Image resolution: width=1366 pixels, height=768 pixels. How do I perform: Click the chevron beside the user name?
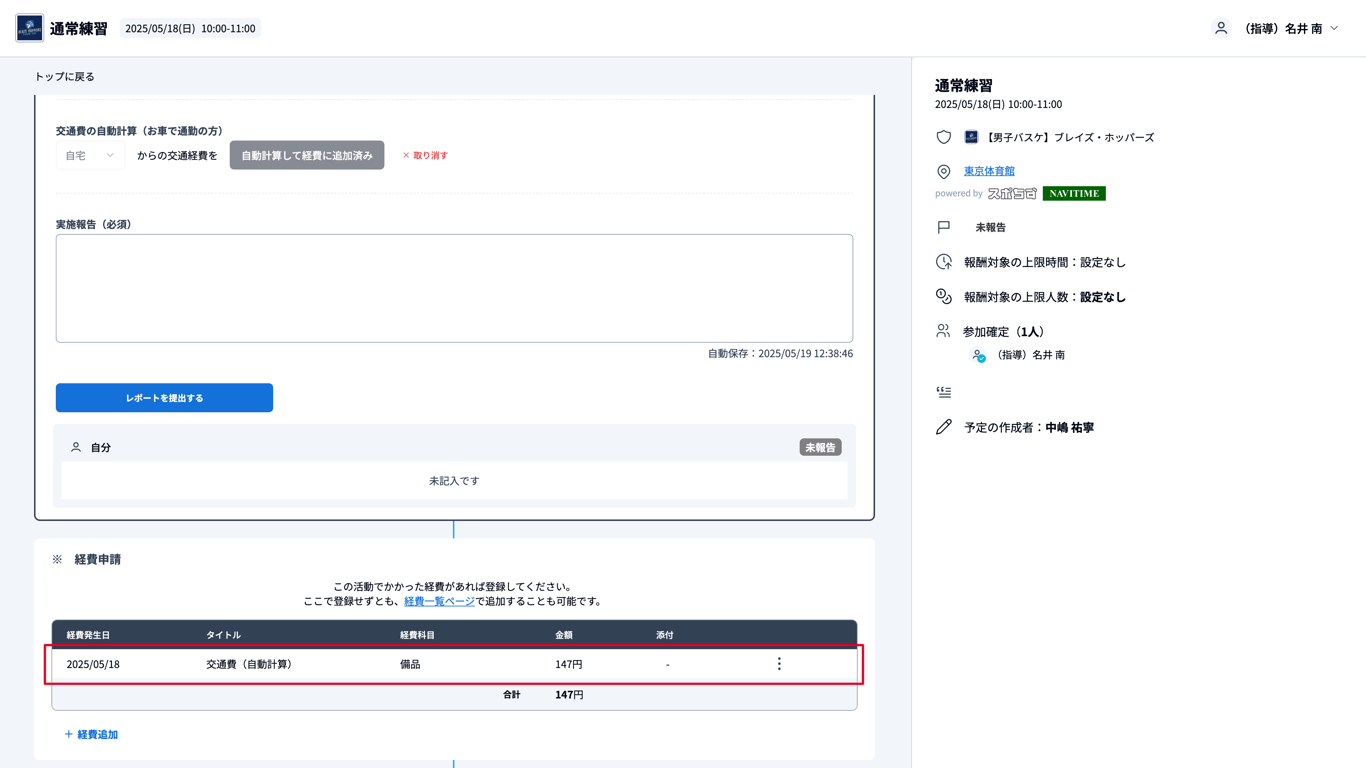[x=1334, y=28]
